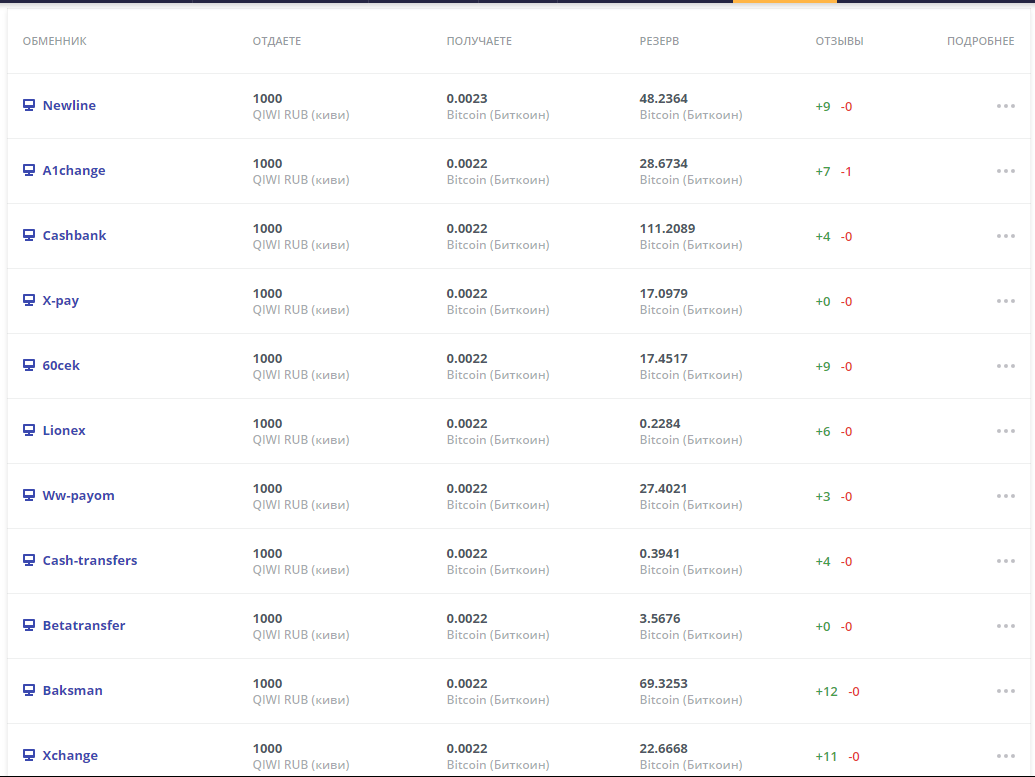
Task: Click the +9 positive reviews for Newline
Action: 823,106
